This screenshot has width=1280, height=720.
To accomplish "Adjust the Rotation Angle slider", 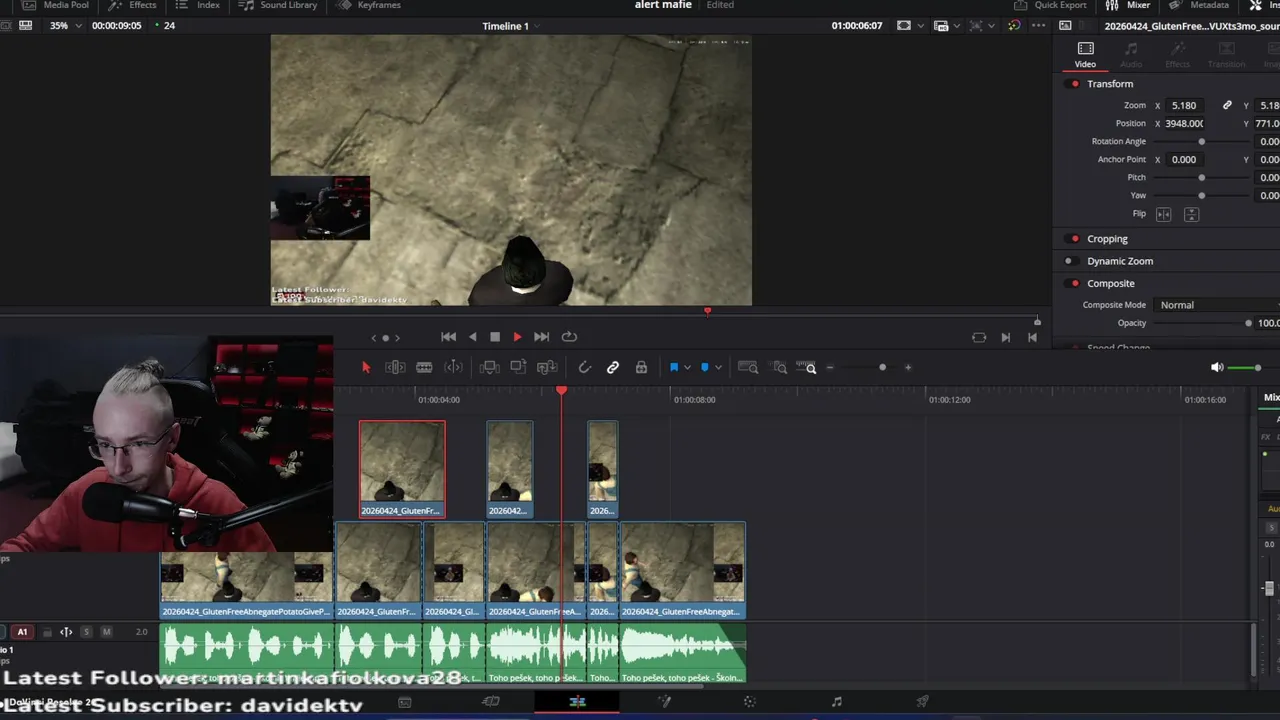I will (1202, 142).
